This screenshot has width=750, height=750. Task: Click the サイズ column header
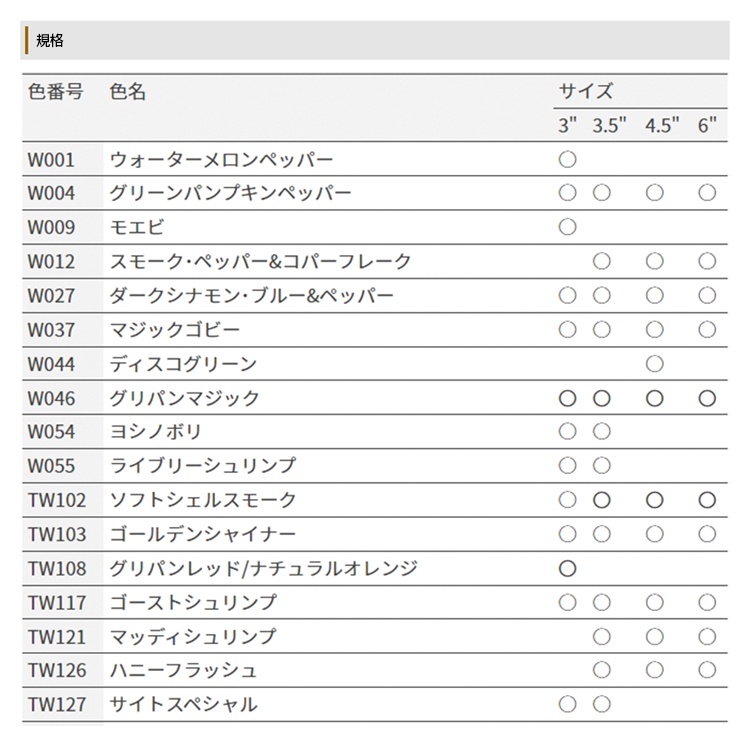[586, 91]
